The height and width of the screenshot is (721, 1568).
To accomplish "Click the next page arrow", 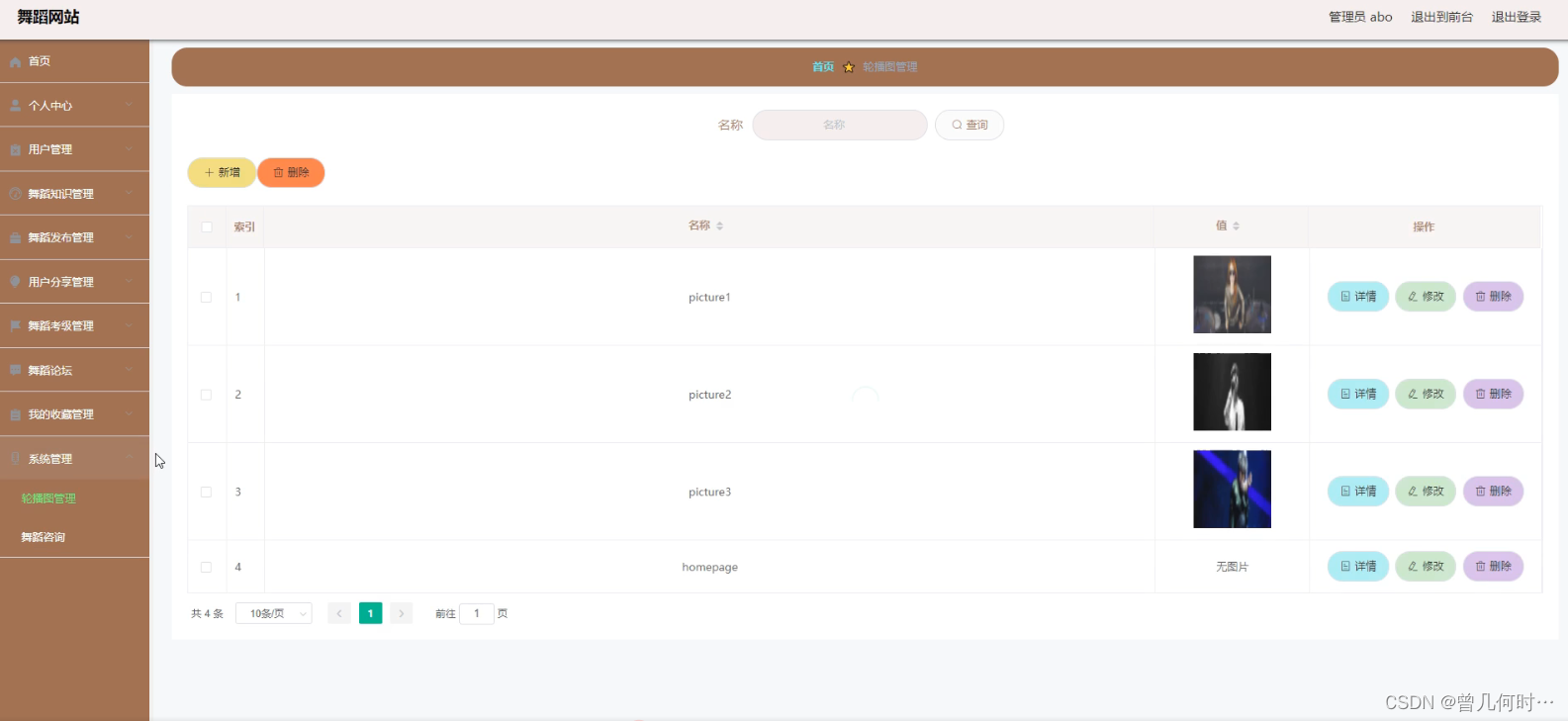I will click(401, 613).
